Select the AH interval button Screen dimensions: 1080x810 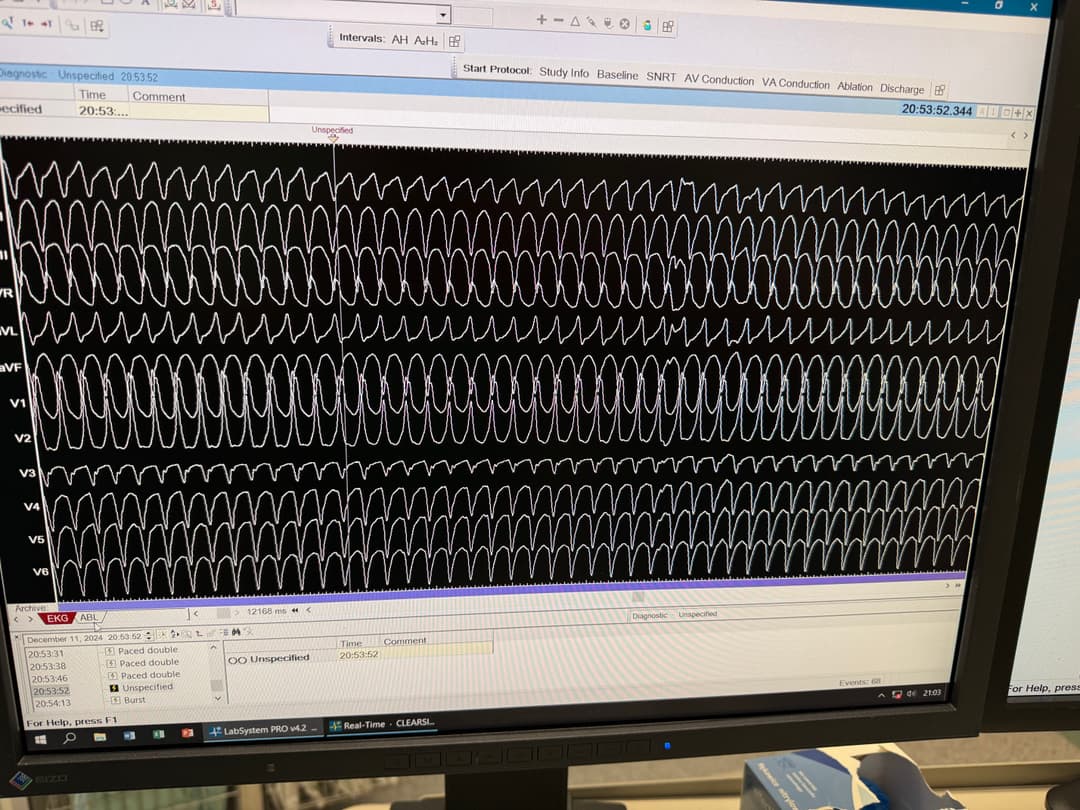click(399, 40)
